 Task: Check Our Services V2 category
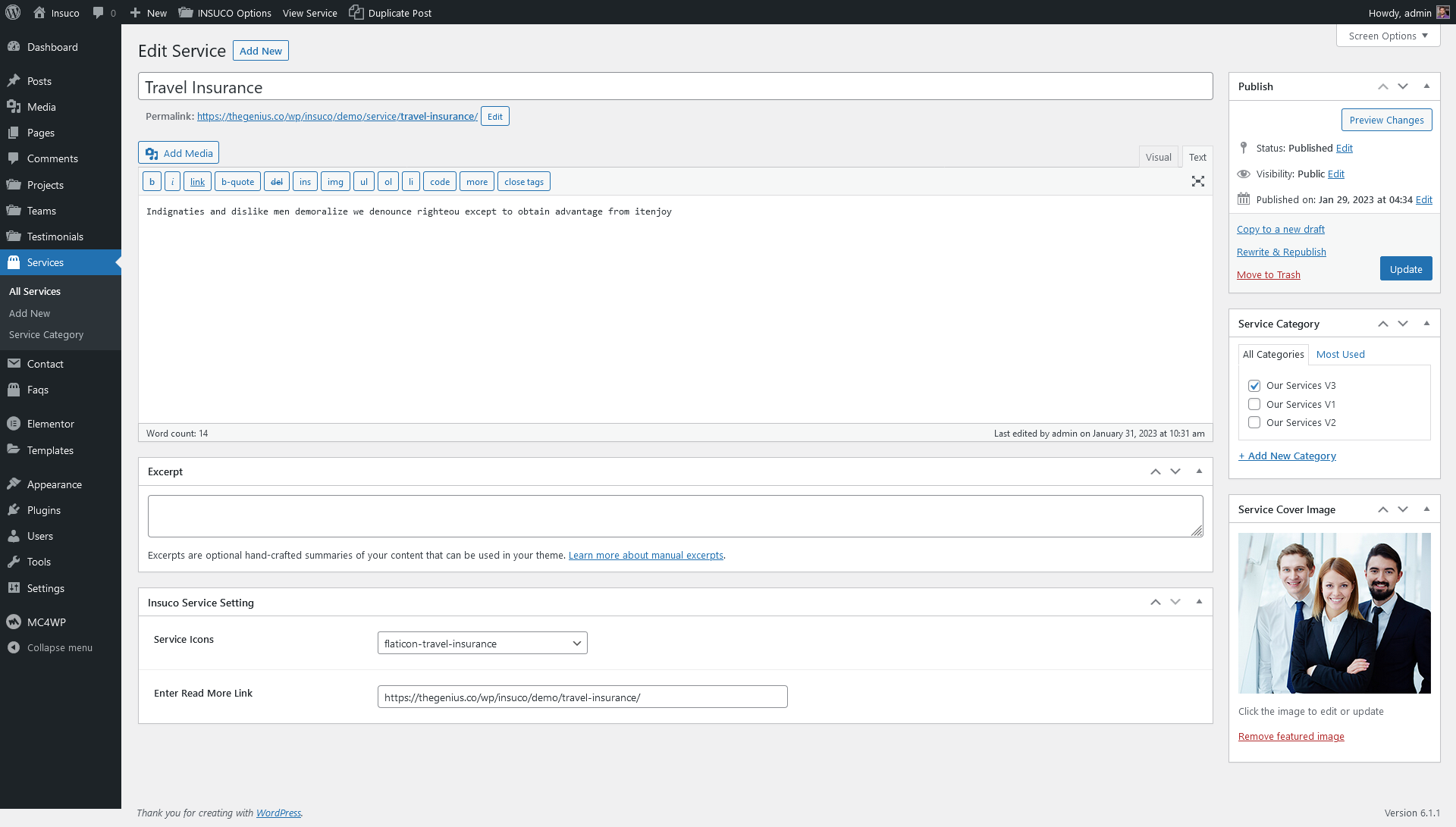coord(1254,423)
